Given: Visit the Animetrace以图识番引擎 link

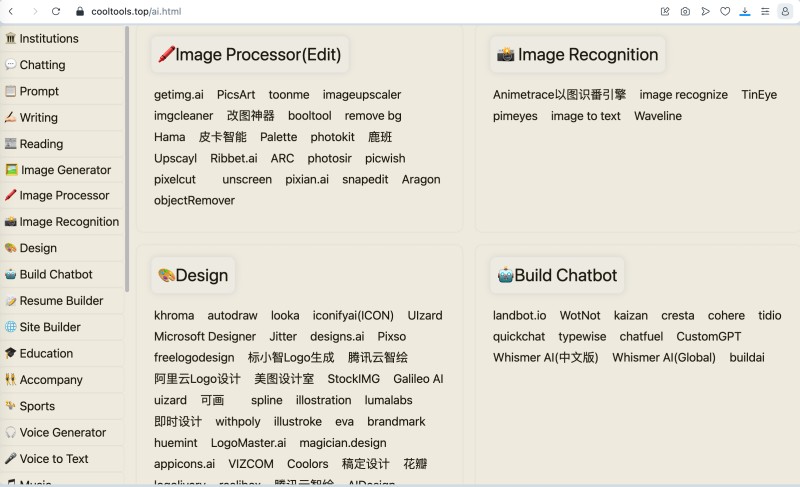Looking at the screenshot, I should click(x=559, y=95).
